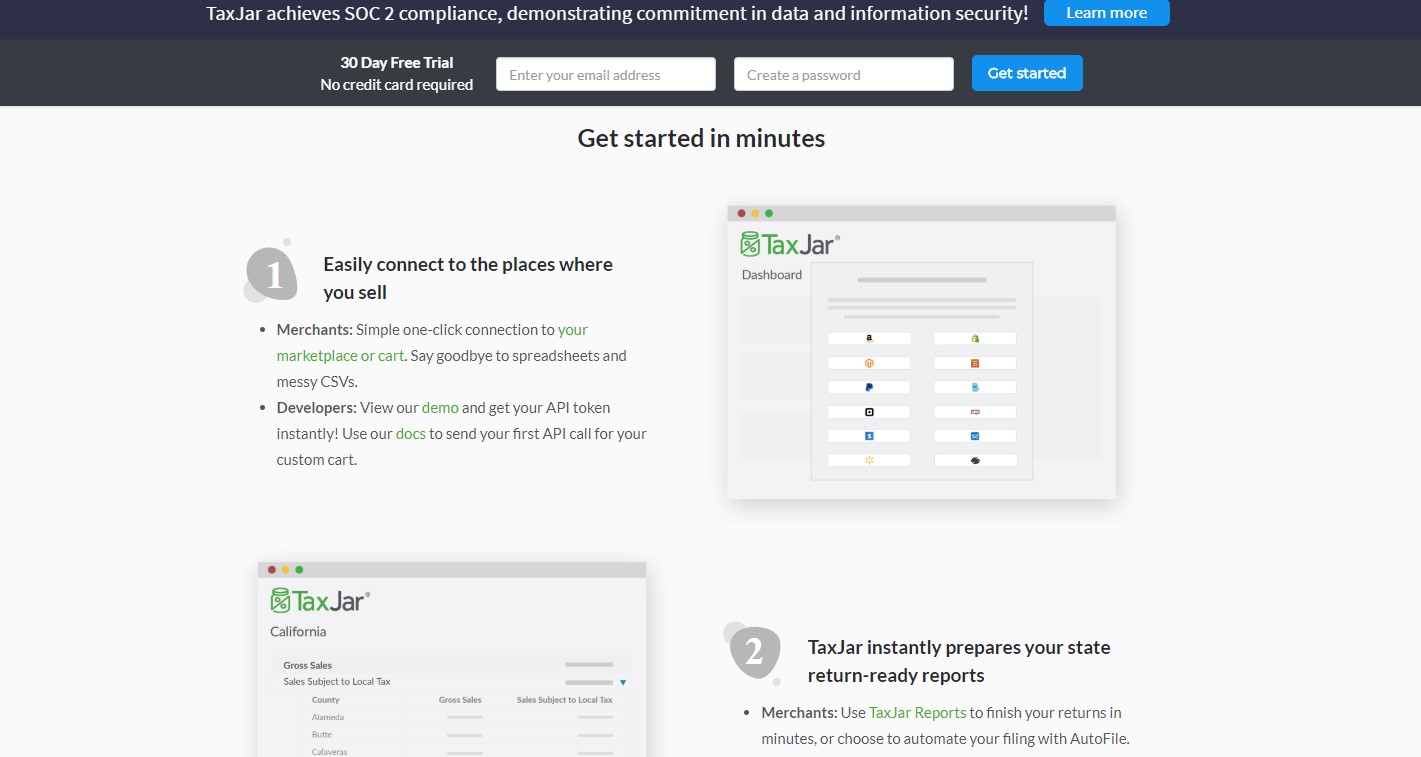Viewport: 1421px width, 757px height.
Task: Click the Walmart spark icon tile
Action: pyautogui.click(x=869, y=460)
